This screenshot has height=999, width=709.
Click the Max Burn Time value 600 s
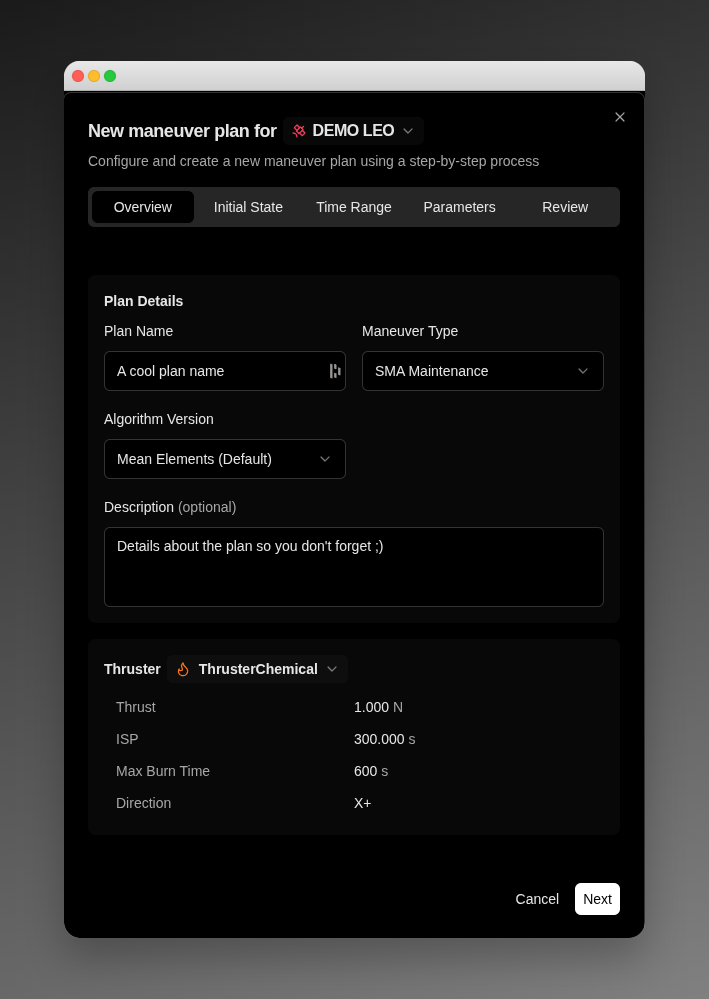coord(371,771)
